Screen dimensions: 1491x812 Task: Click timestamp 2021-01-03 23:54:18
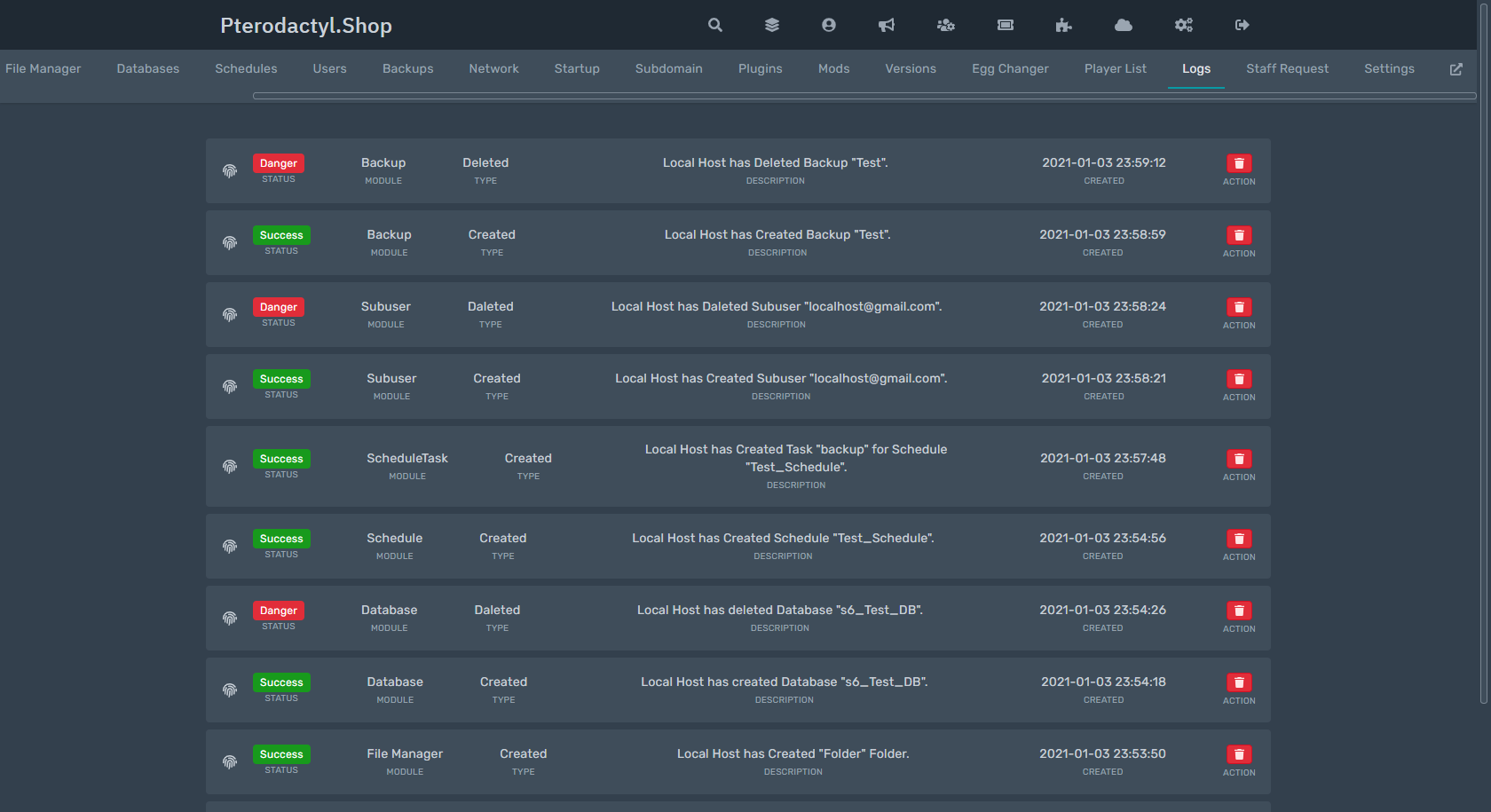click(1103, 682)
